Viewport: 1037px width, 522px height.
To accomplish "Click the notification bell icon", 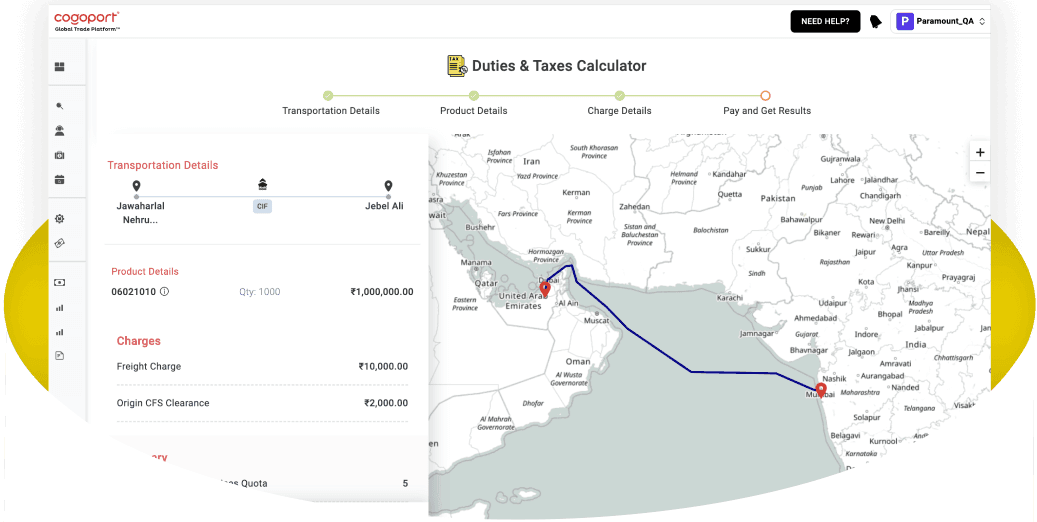I will tap(876, 21).
